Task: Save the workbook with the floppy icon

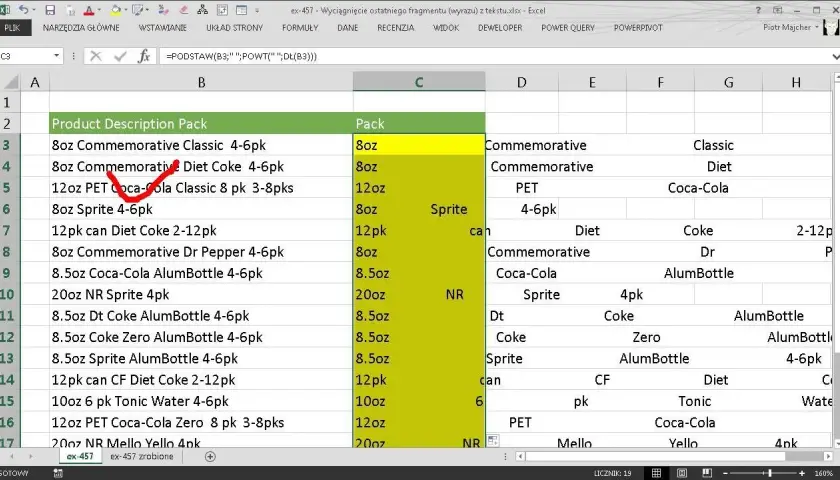Action: click(50, 10)
